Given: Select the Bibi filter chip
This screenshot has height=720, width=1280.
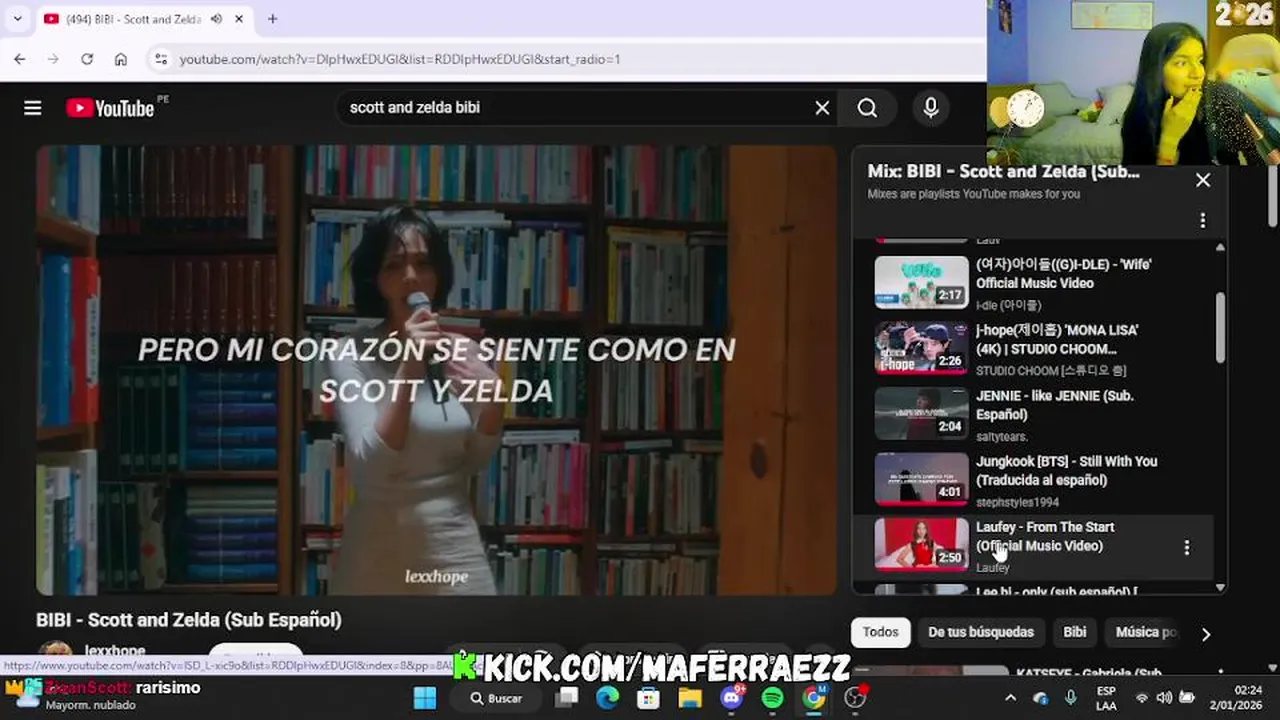Looking at the screenshot, I should (x=1075, y=632).
